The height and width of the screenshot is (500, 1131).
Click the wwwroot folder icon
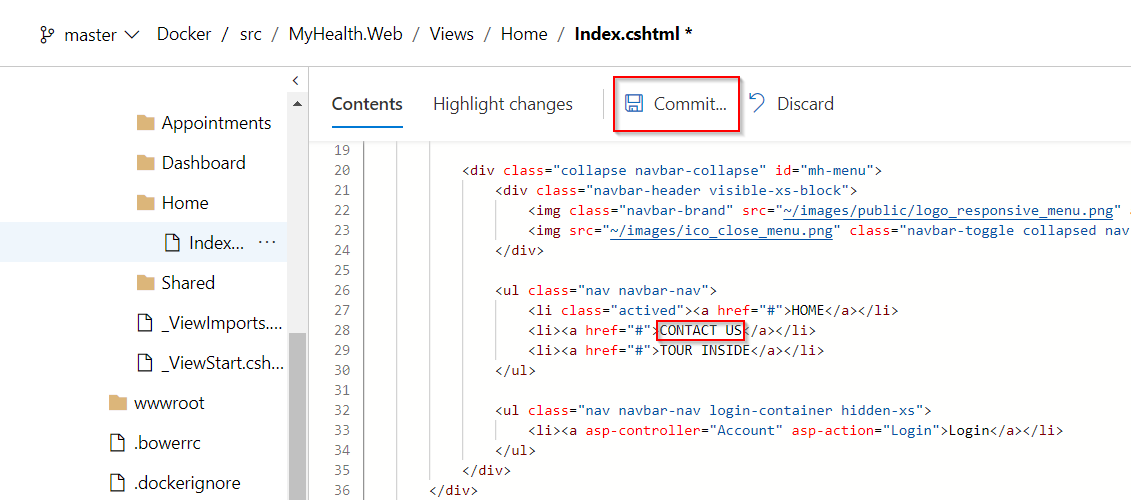(x=118, y=403)
